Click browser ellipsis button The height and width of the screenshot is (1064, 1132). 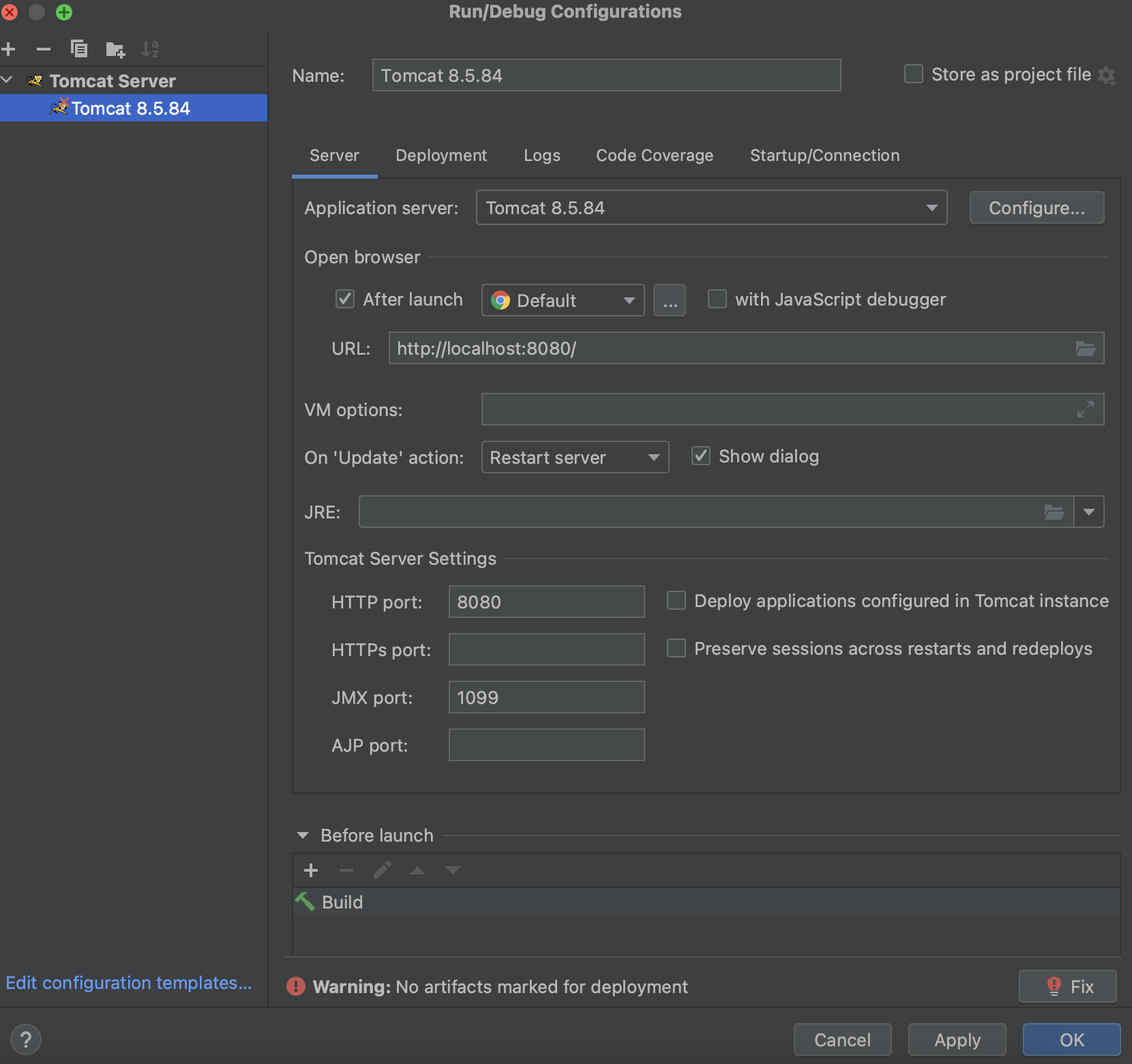click(x=670, y=300)
